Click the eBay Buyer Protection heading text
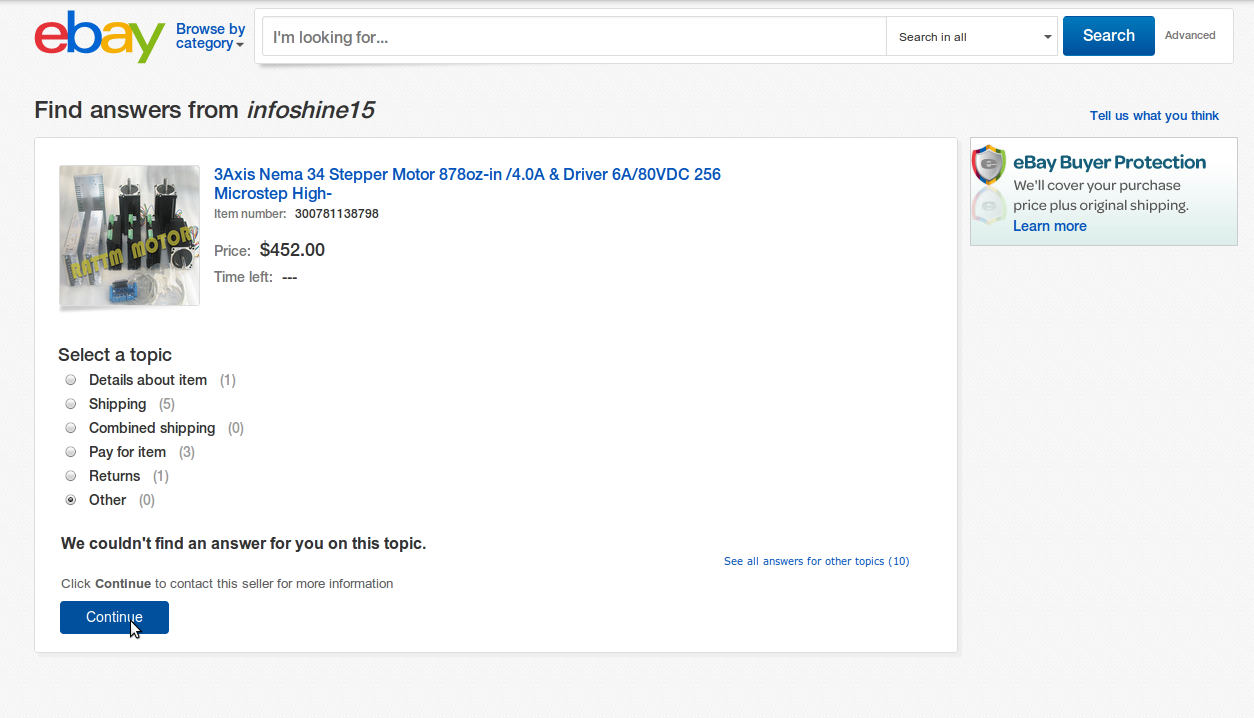 [1109, 162]
